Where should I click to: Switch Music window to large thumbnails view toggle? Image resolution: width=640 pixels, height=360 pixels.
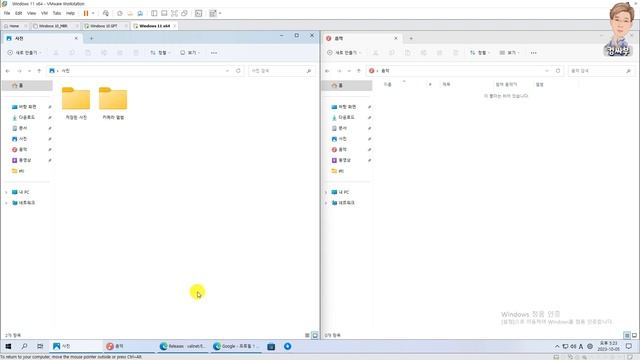pyautogui.click(x=634, y=335)
